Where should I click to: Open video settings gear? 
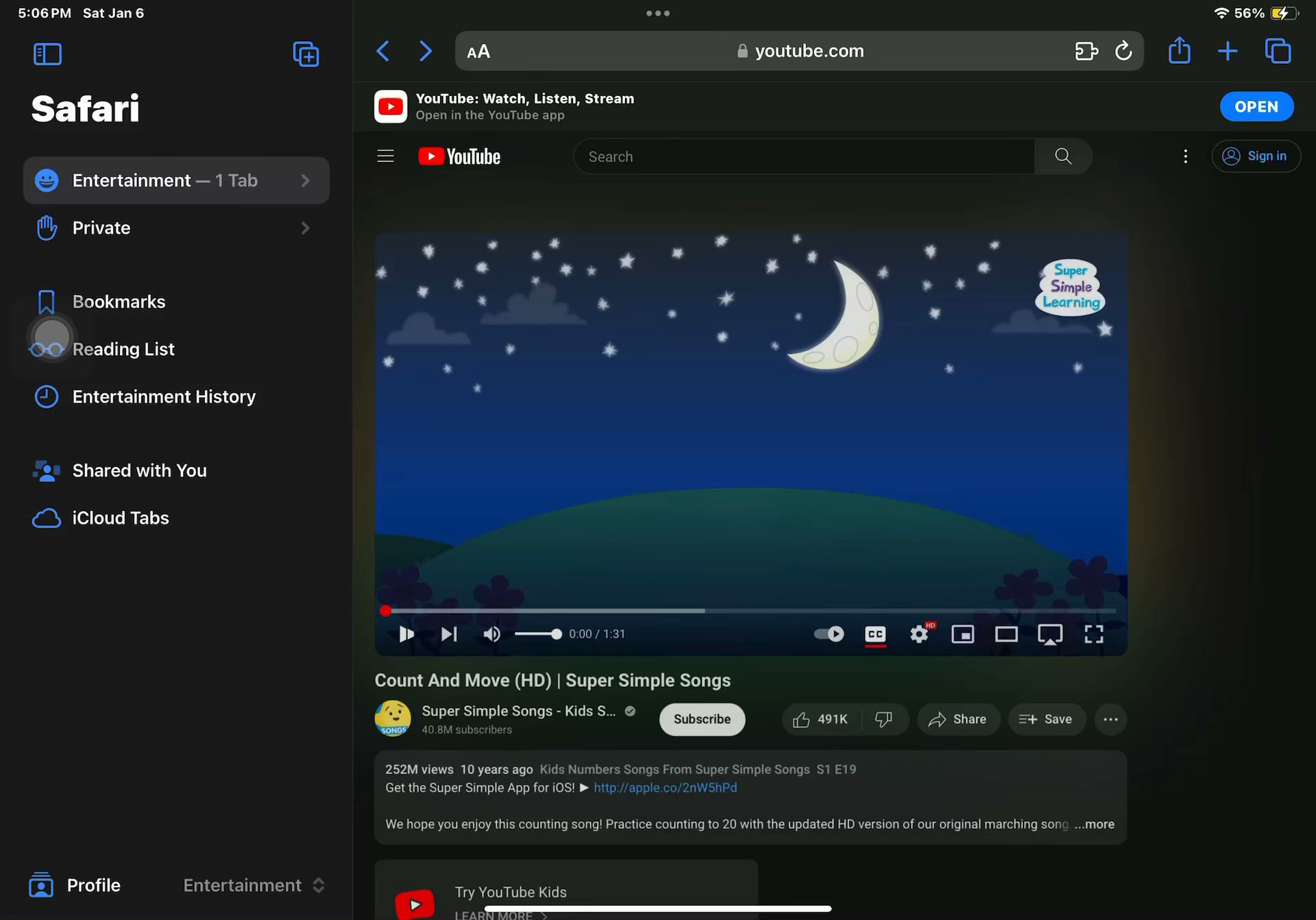(x=919, y=634)
